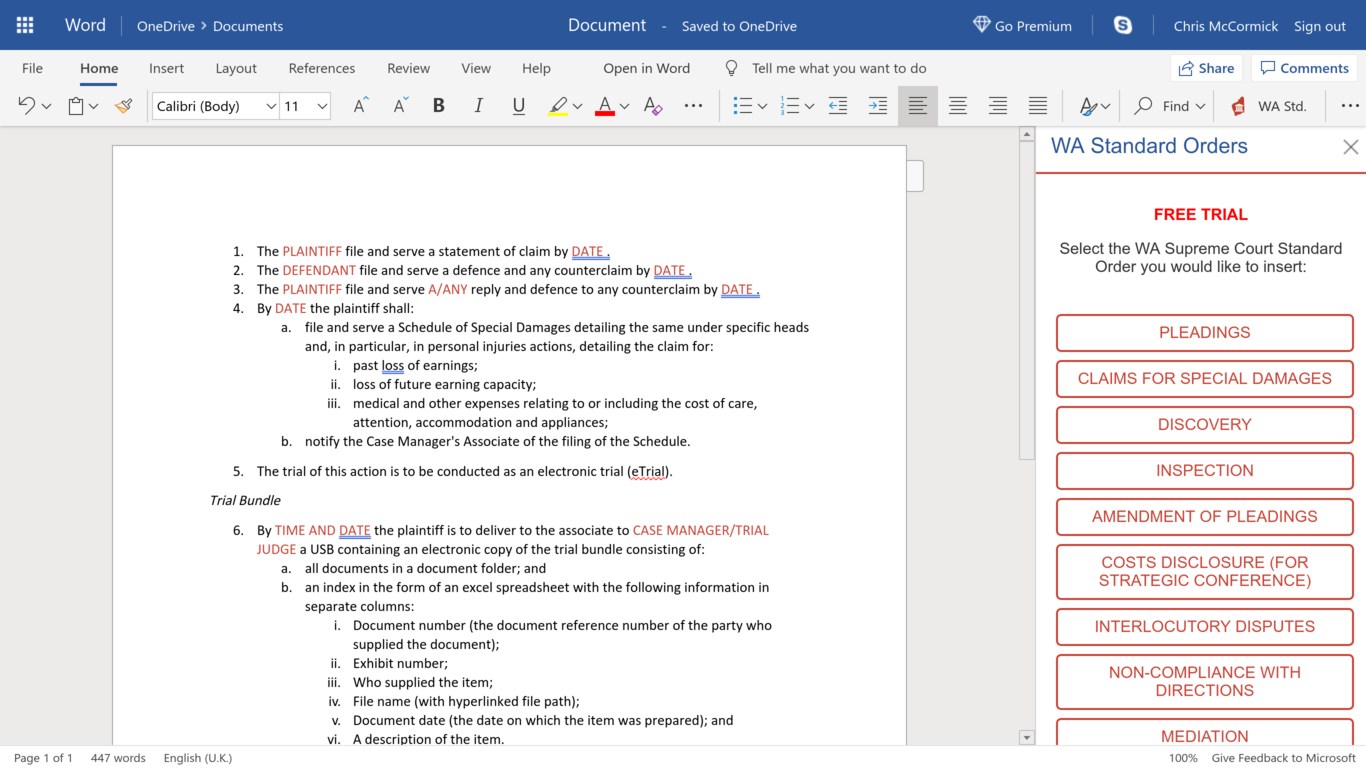This screenshot has height=768, width=1366.
Task: Click the Tell me what you want to do box
Action: (x=826, y=68)
